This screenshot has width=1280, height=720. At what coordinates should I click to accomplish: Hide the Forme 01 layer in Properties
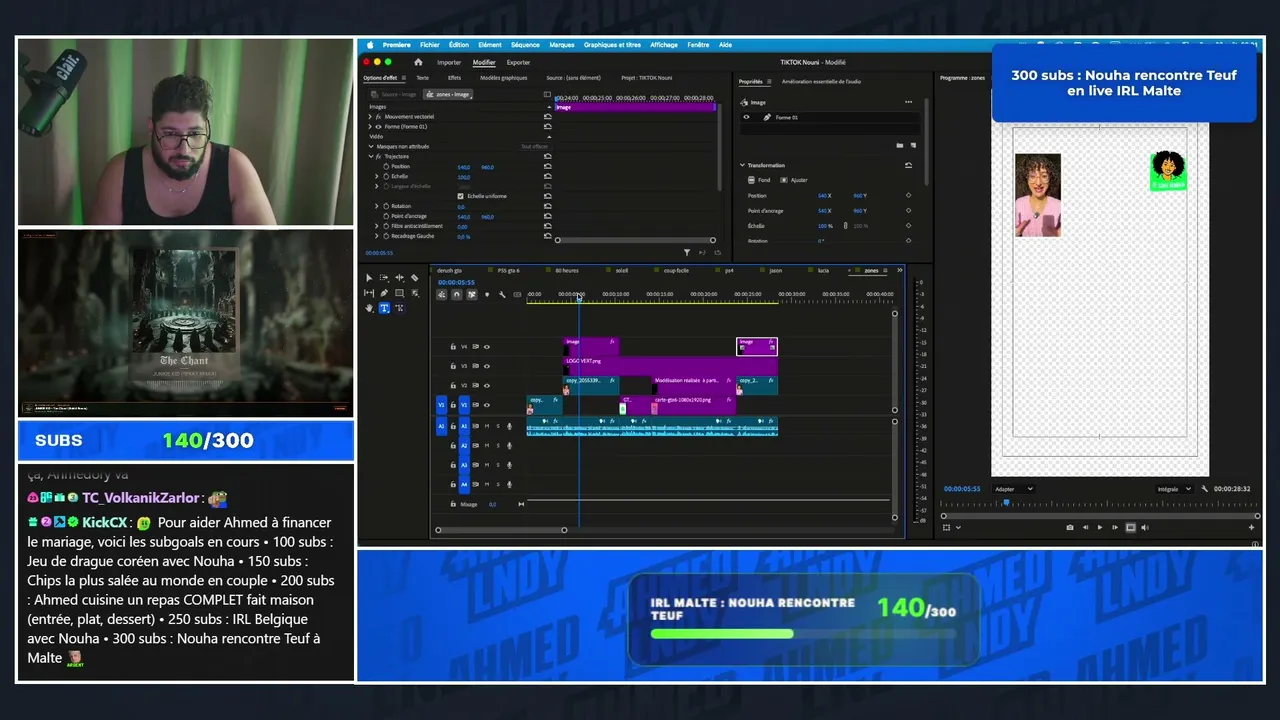(746, 117)
